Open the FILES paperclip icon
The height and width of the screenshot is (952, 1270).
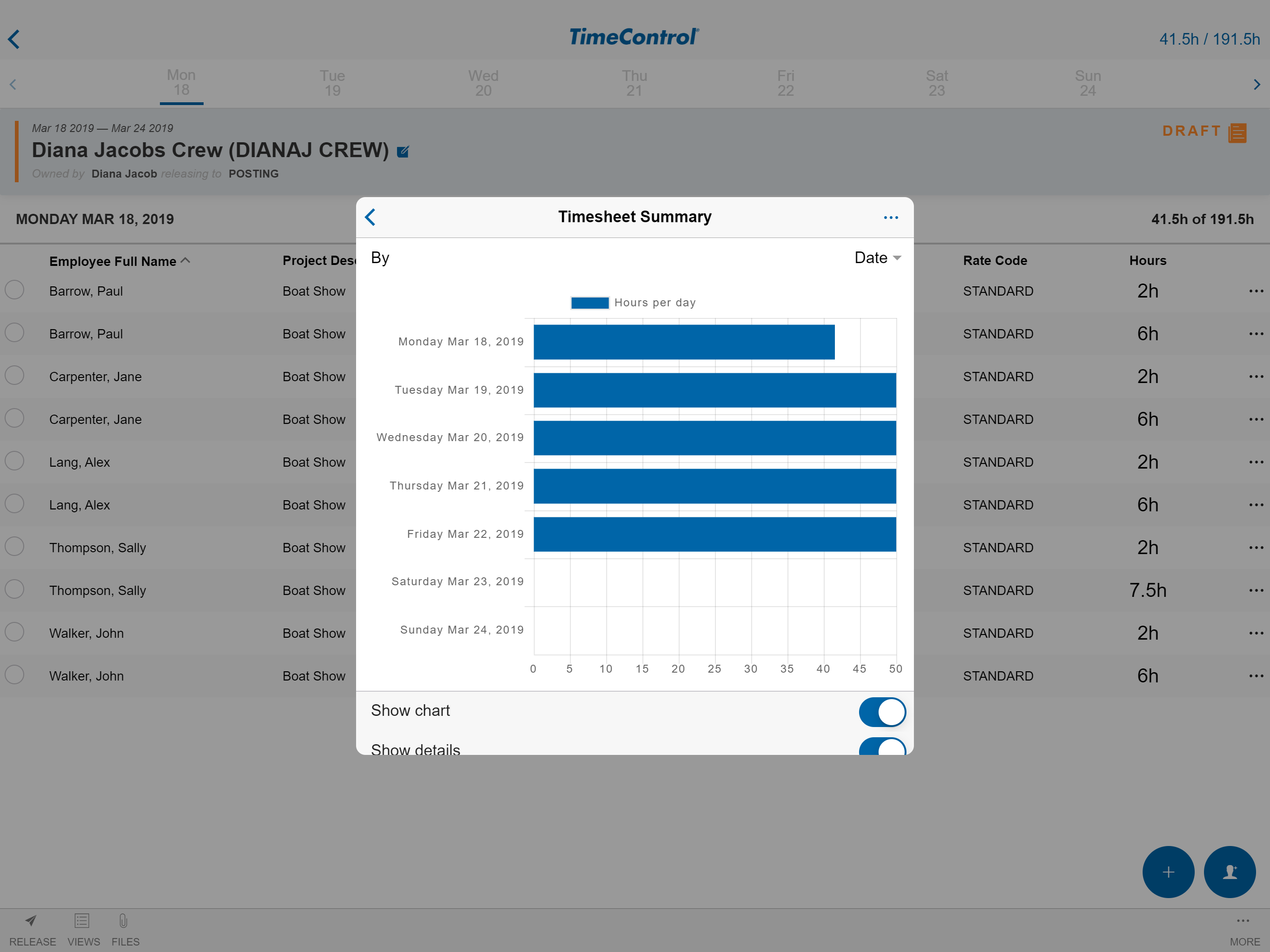[x=124, y=921]
